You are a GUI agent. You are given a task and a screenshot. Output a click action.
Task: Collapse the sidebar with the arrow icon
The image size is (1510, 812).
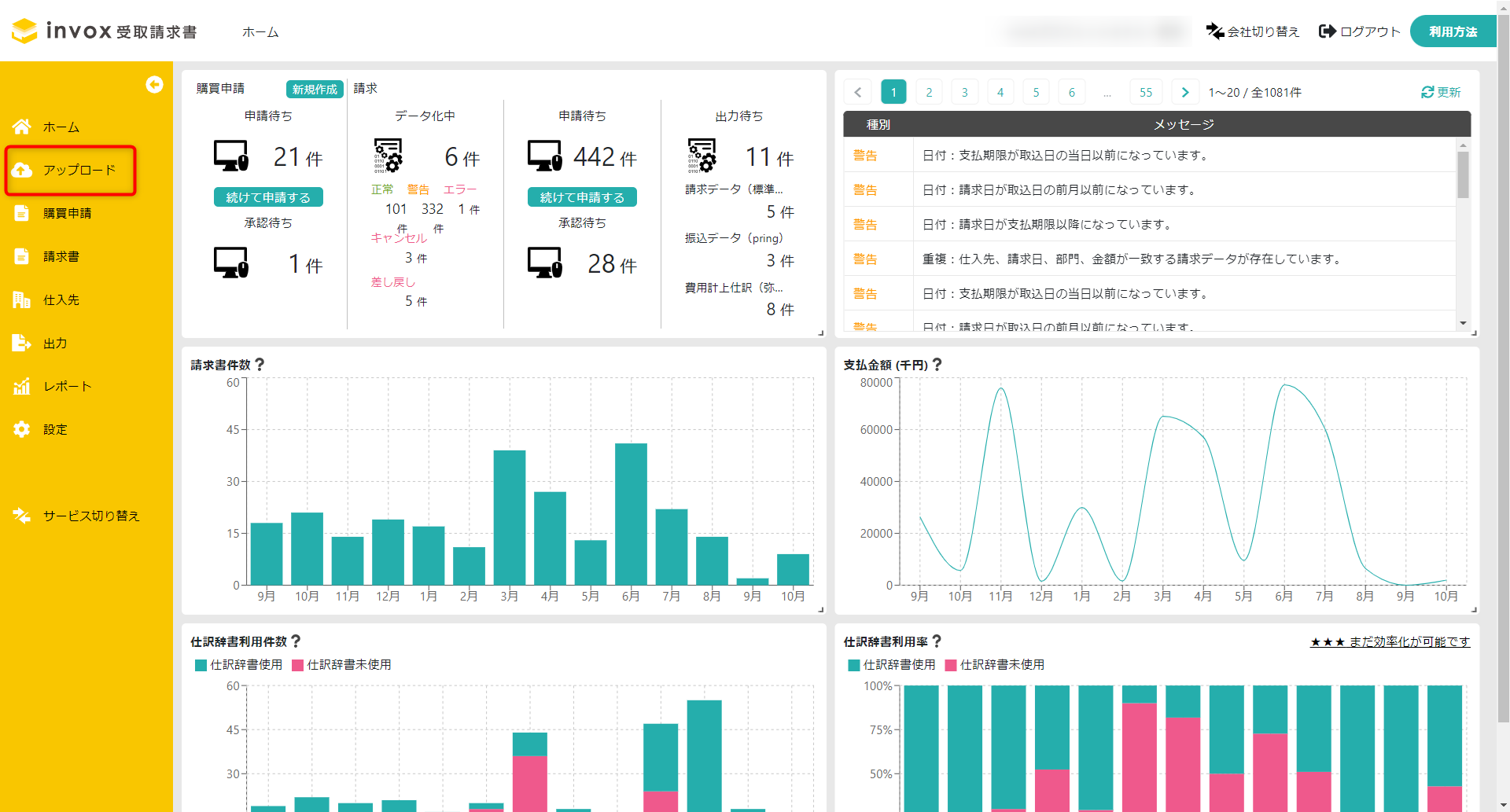pos(154,85)
